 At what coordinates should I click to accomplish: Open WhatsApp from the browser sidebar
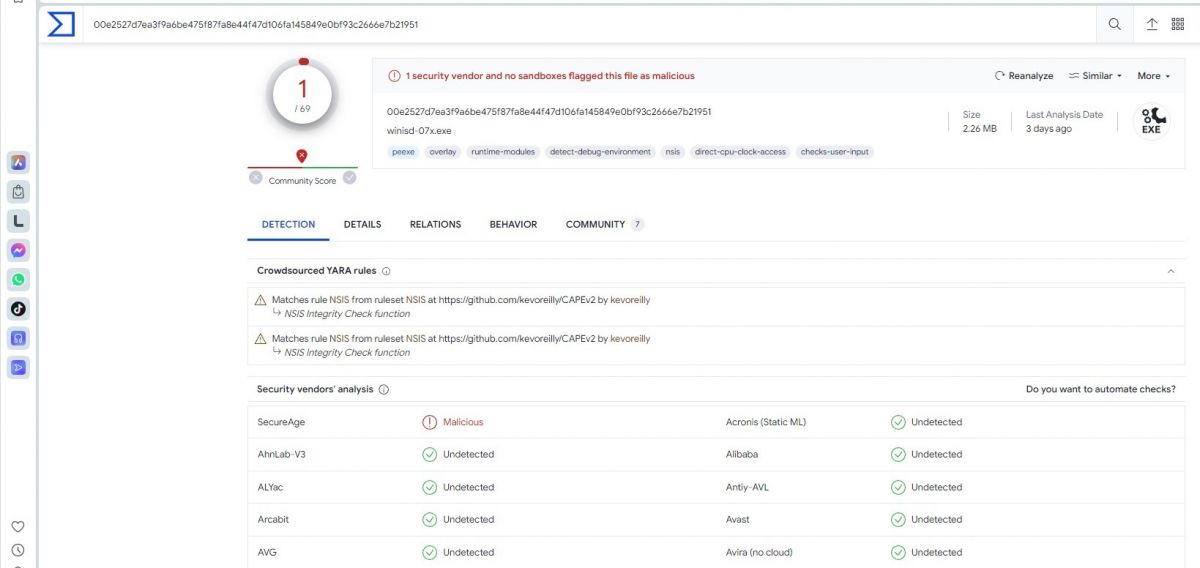(x=18, y=280)
